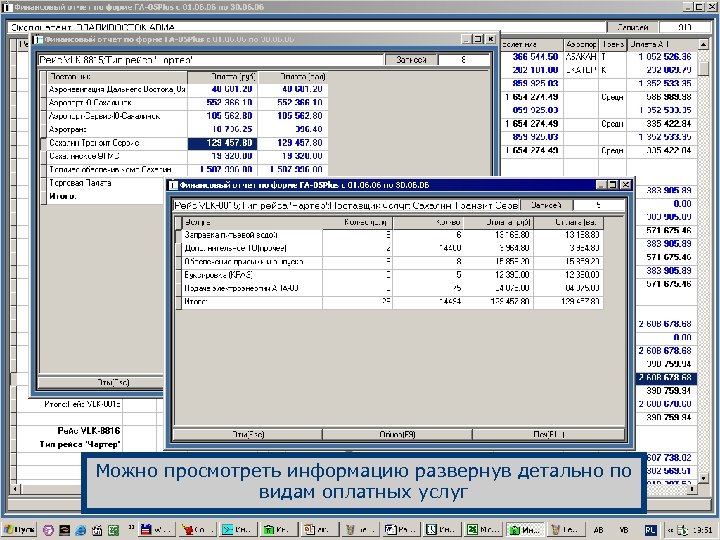
Task: Select the first column header in front window table
Action: click(253, 223)
